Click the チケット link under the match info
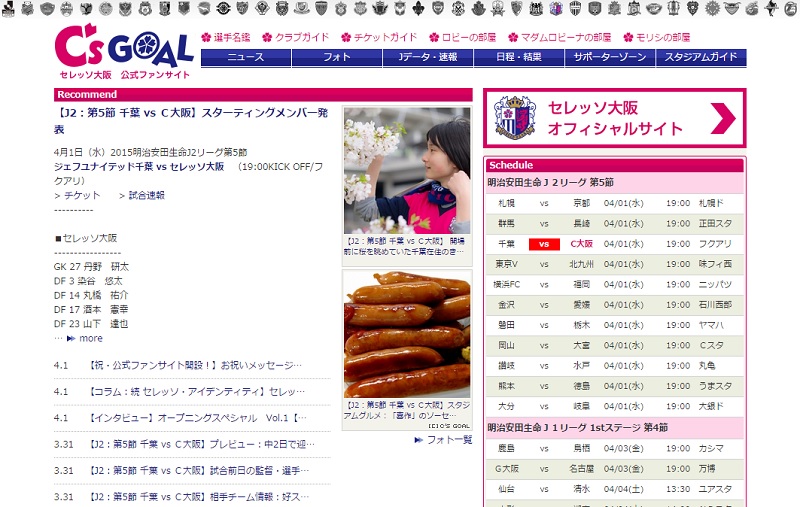The image size is (800, 507). click(x=82, y=195)
